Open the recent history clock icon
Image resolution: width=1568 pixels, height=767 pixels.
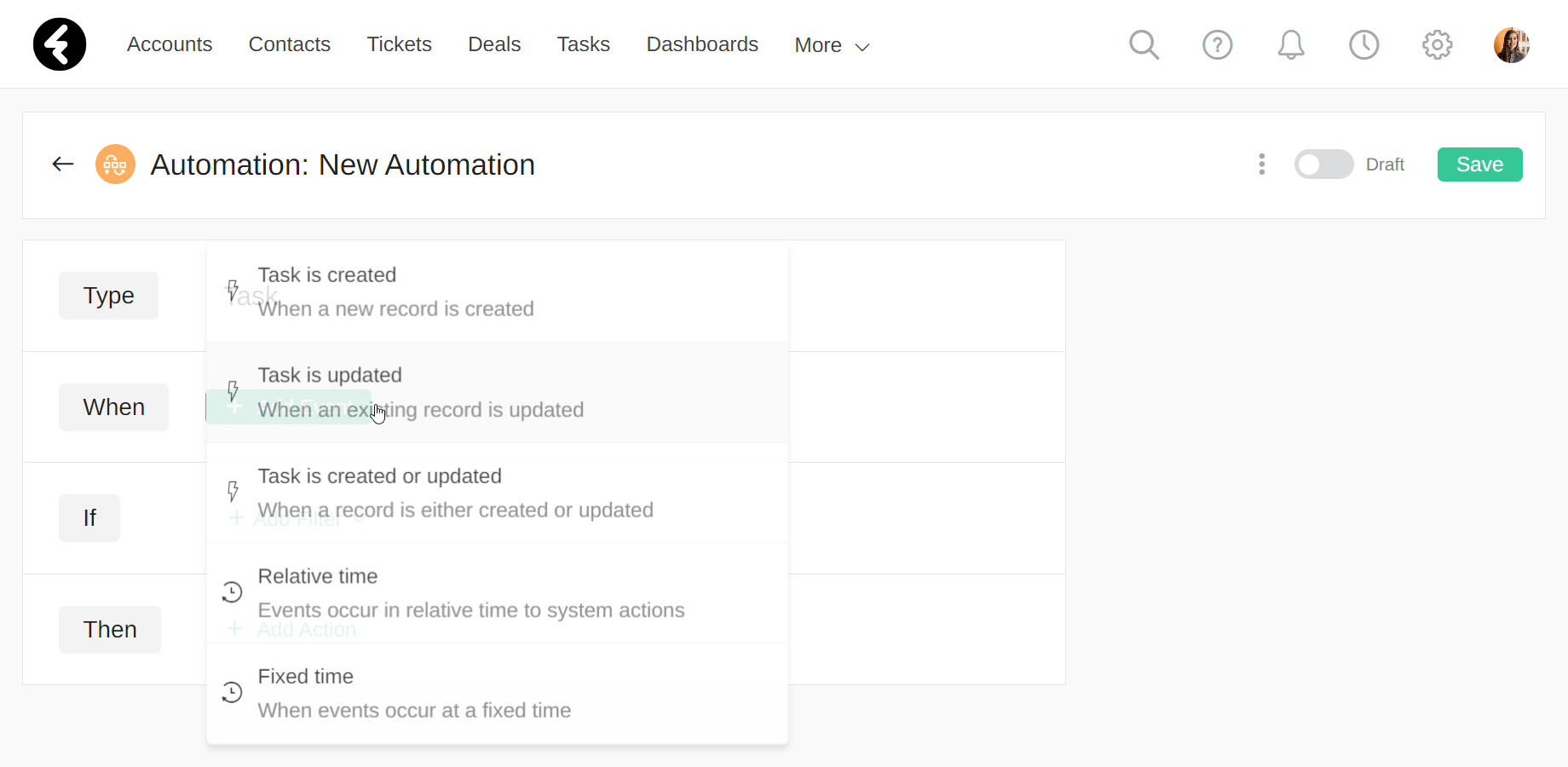click(1363, 44)
